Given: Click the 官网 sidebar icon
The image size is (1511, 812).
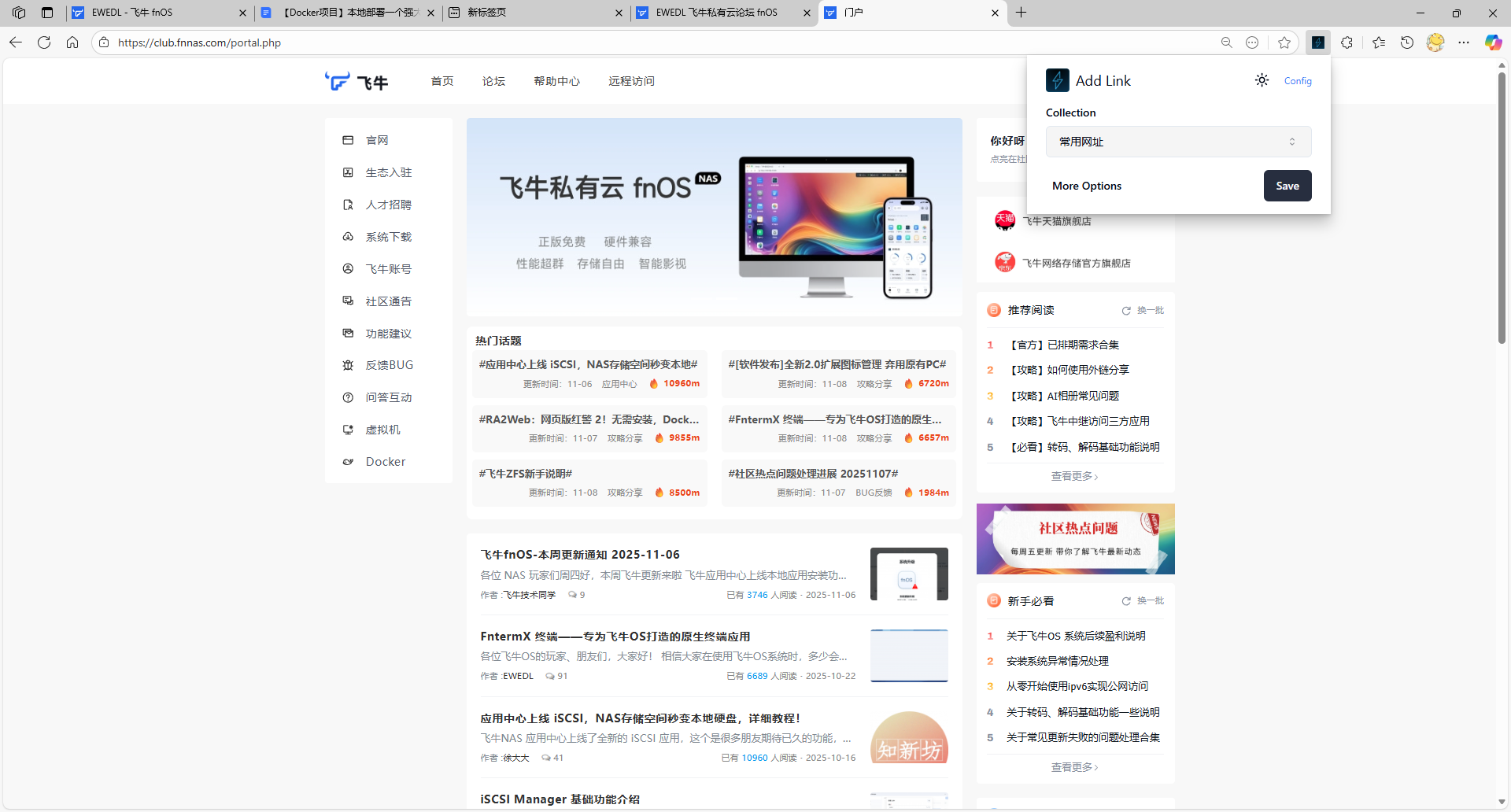Looking at the screenshot, I should click(x=348, y=140).
